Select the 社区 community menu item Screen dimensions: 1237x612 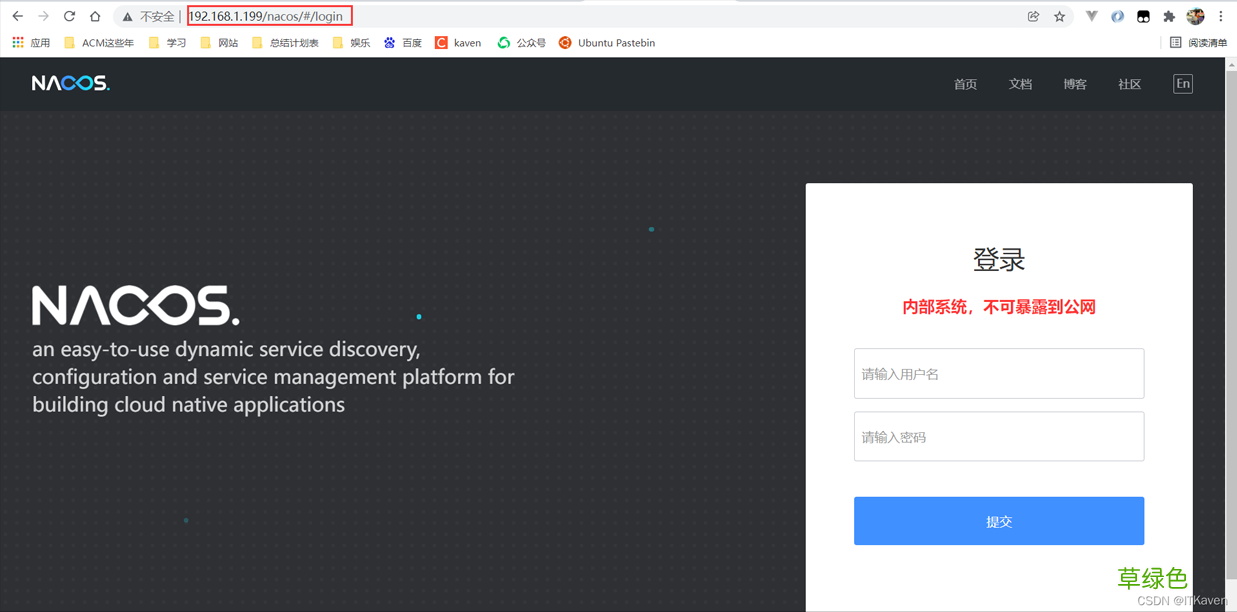pyautogui.click(x=1129, y=83)
